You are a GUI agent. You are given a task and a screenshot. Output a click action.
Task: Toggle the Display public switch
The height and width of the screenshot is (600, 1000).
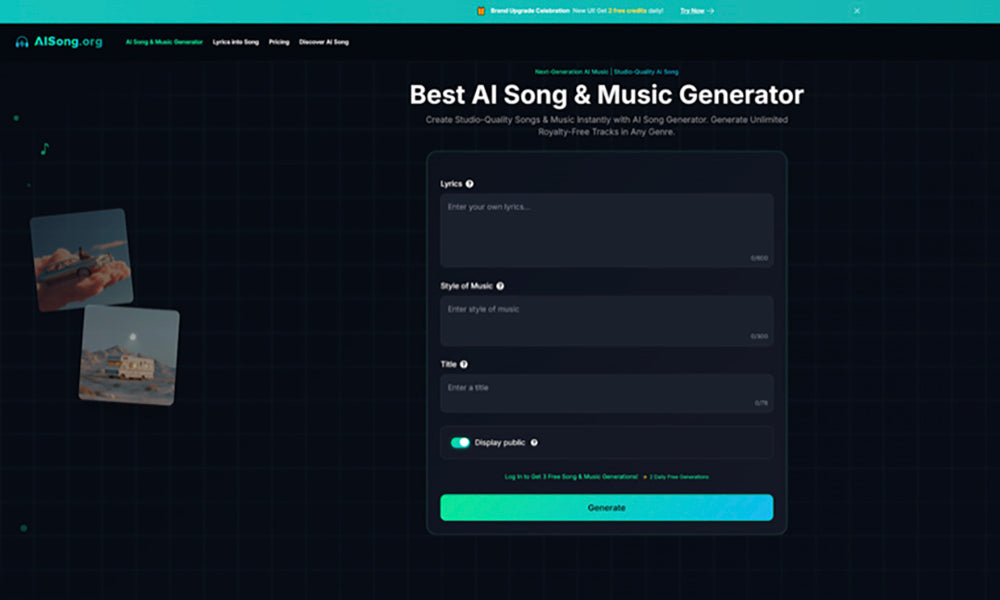point(460,442)
